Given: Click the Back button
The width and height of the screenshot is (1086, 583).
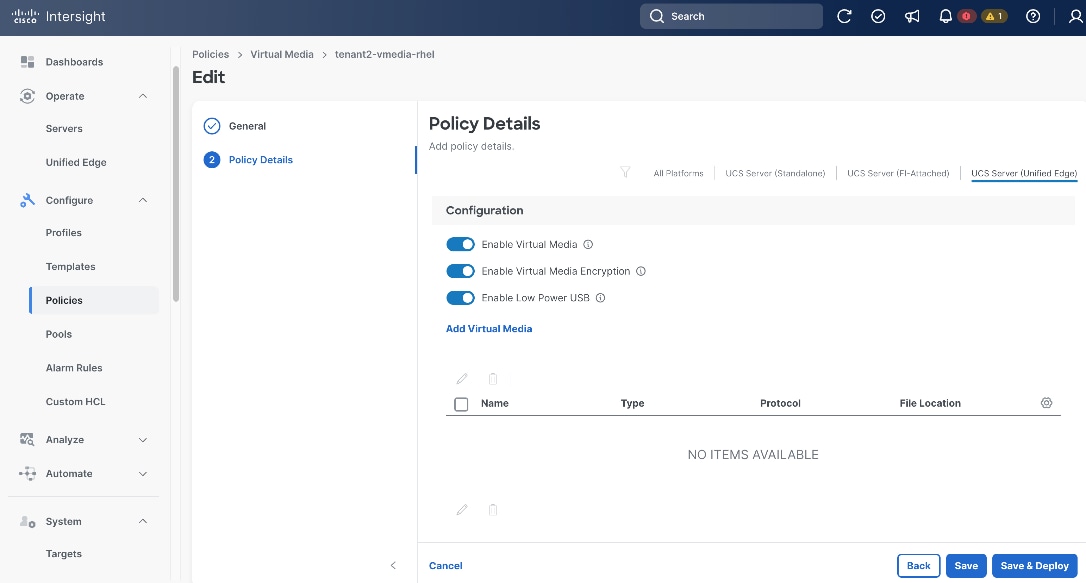Looking at the screenshot, I should [x=918, y=566].
